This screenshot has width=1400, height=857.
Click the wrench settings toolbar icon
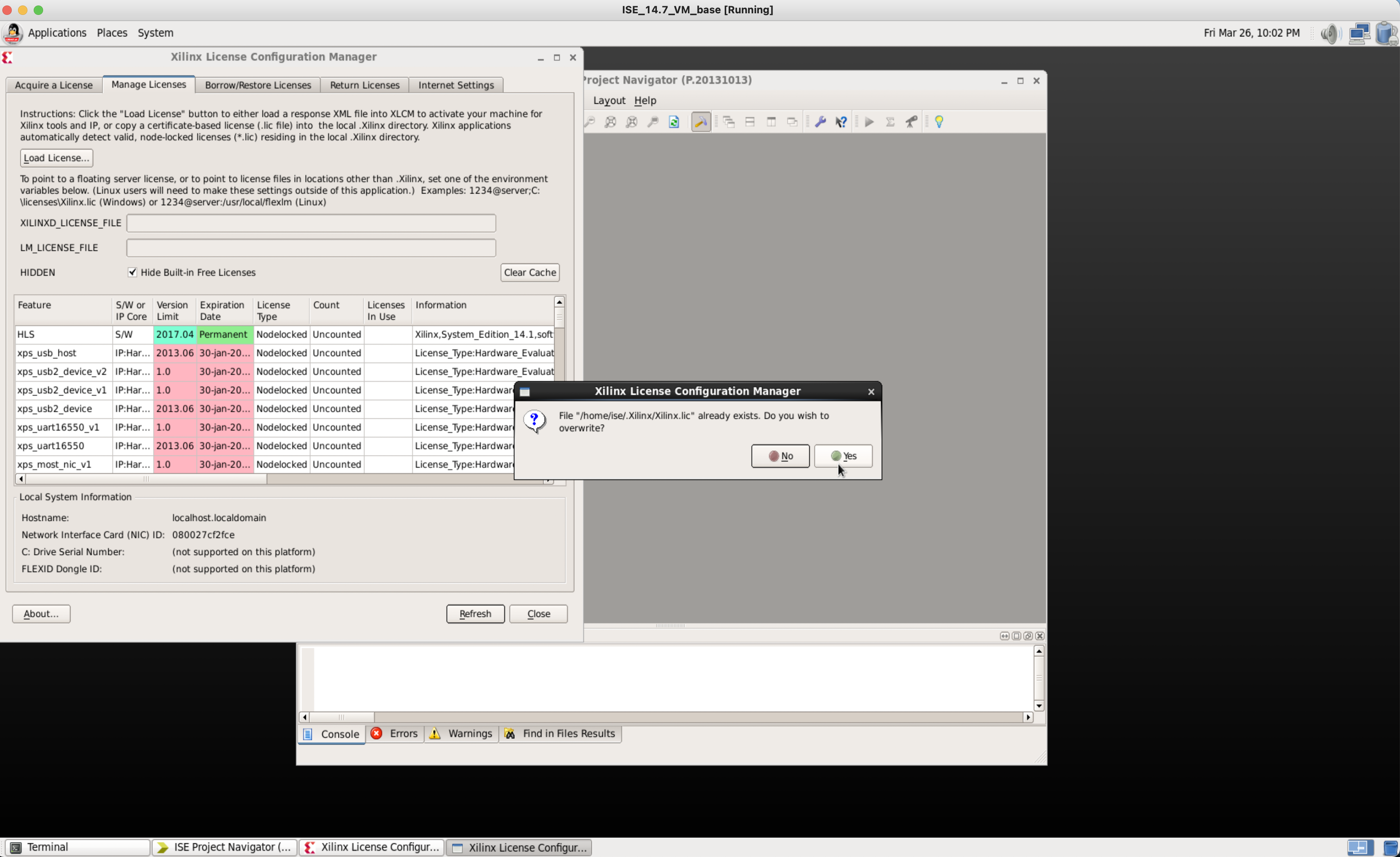point(820,121)
